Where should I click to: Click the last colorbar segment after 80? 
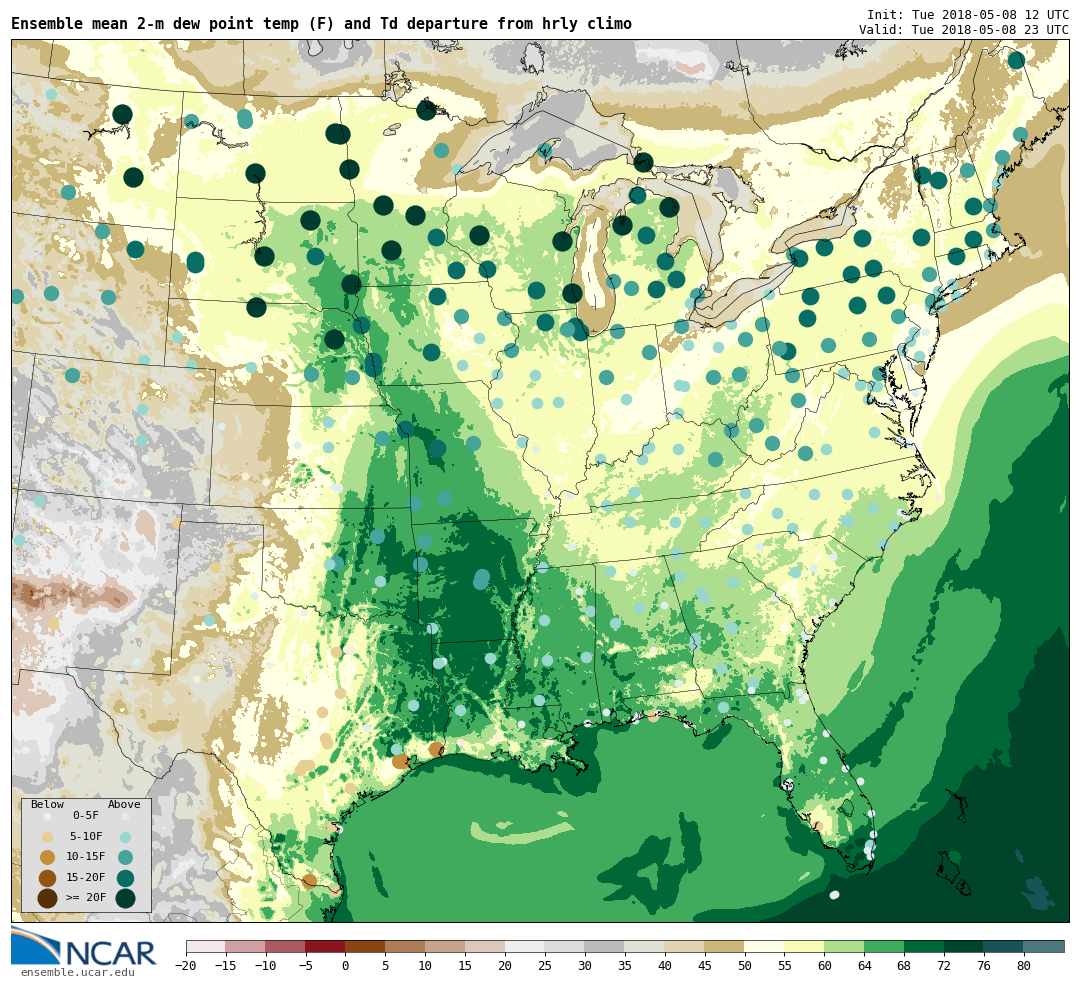click(x=1044, y=946)
